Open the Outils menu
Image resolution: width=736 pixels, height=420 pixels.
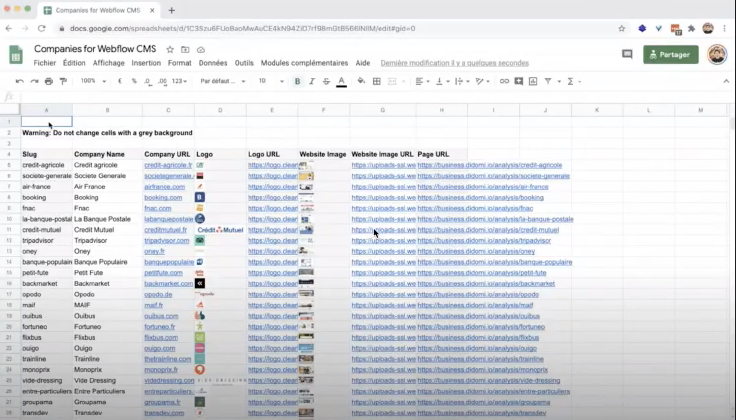(x=244, y=63)
